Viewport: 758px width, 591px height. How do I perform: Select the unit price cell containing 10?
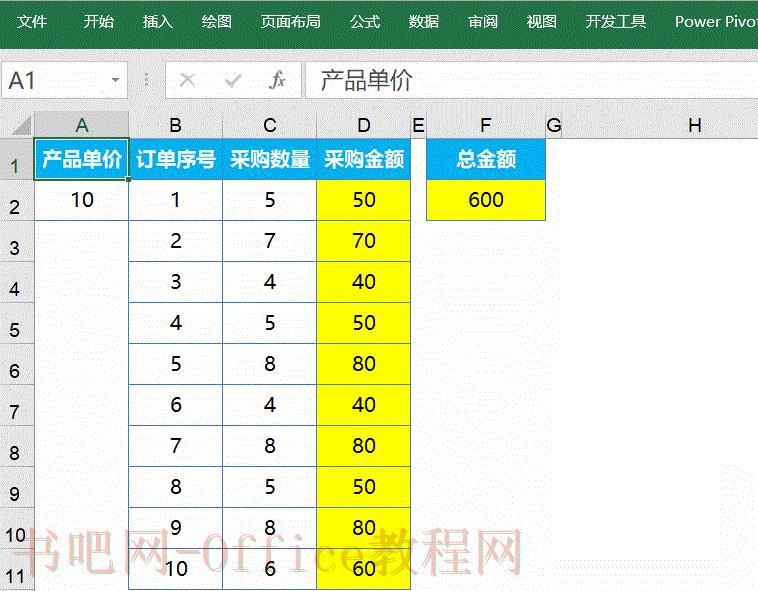[x=82, y=200]
